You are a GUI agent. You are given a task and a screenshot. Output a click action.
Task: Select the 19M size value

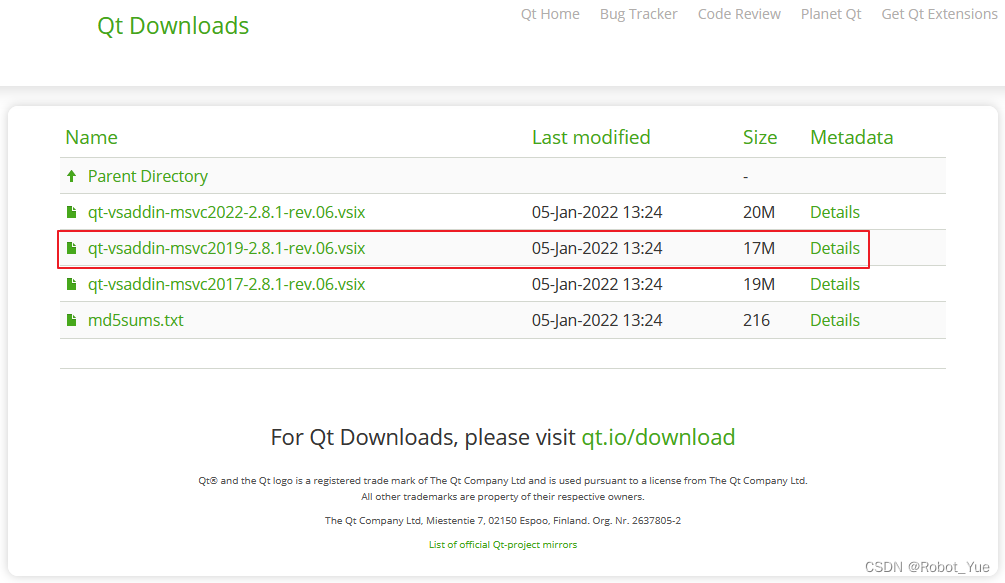point(759,284)
